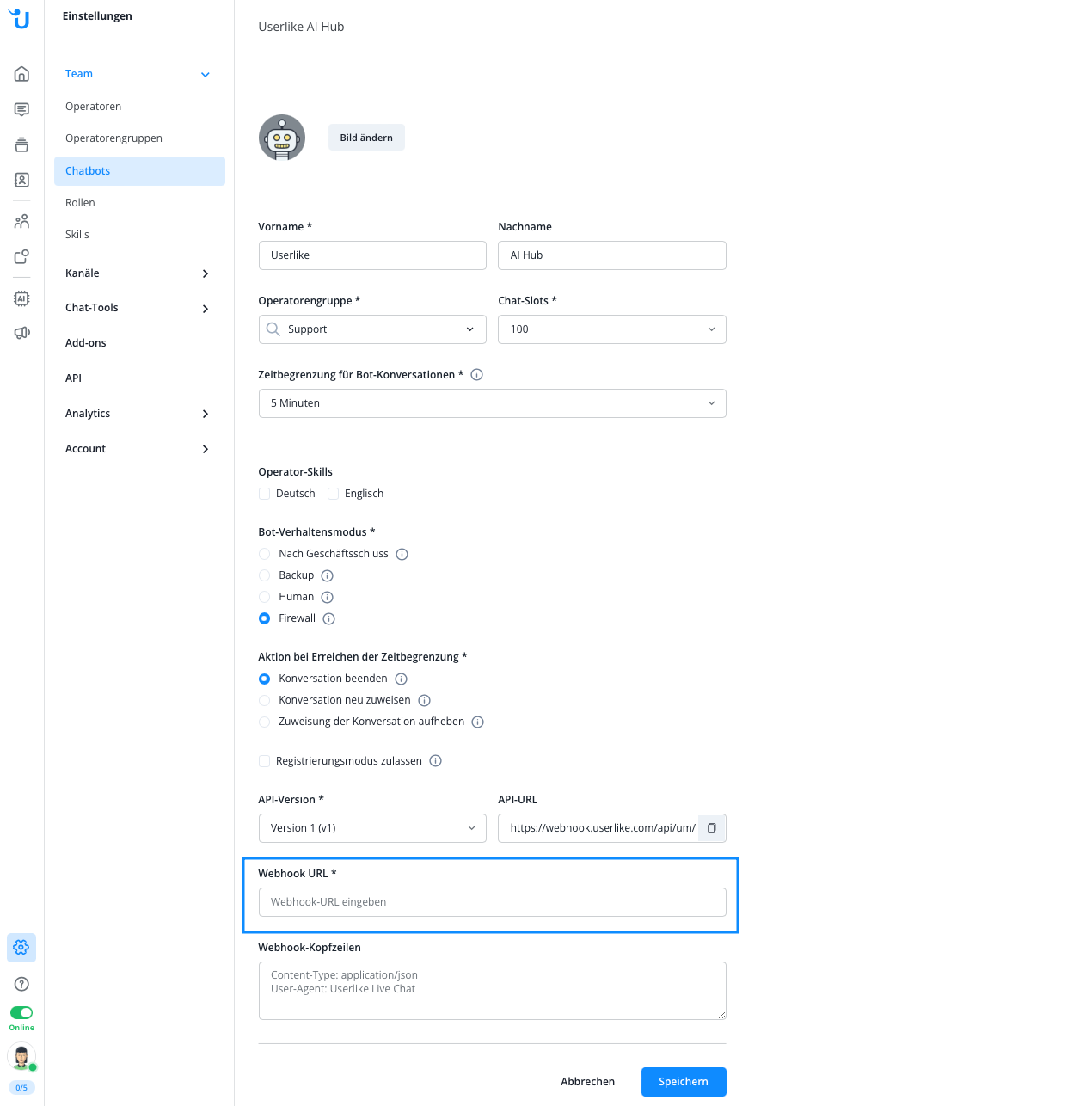Choose Zuweisung der Konversation aufheben
The width and height of the screenshot is (1092, 1106).
(x=265, y=722)
